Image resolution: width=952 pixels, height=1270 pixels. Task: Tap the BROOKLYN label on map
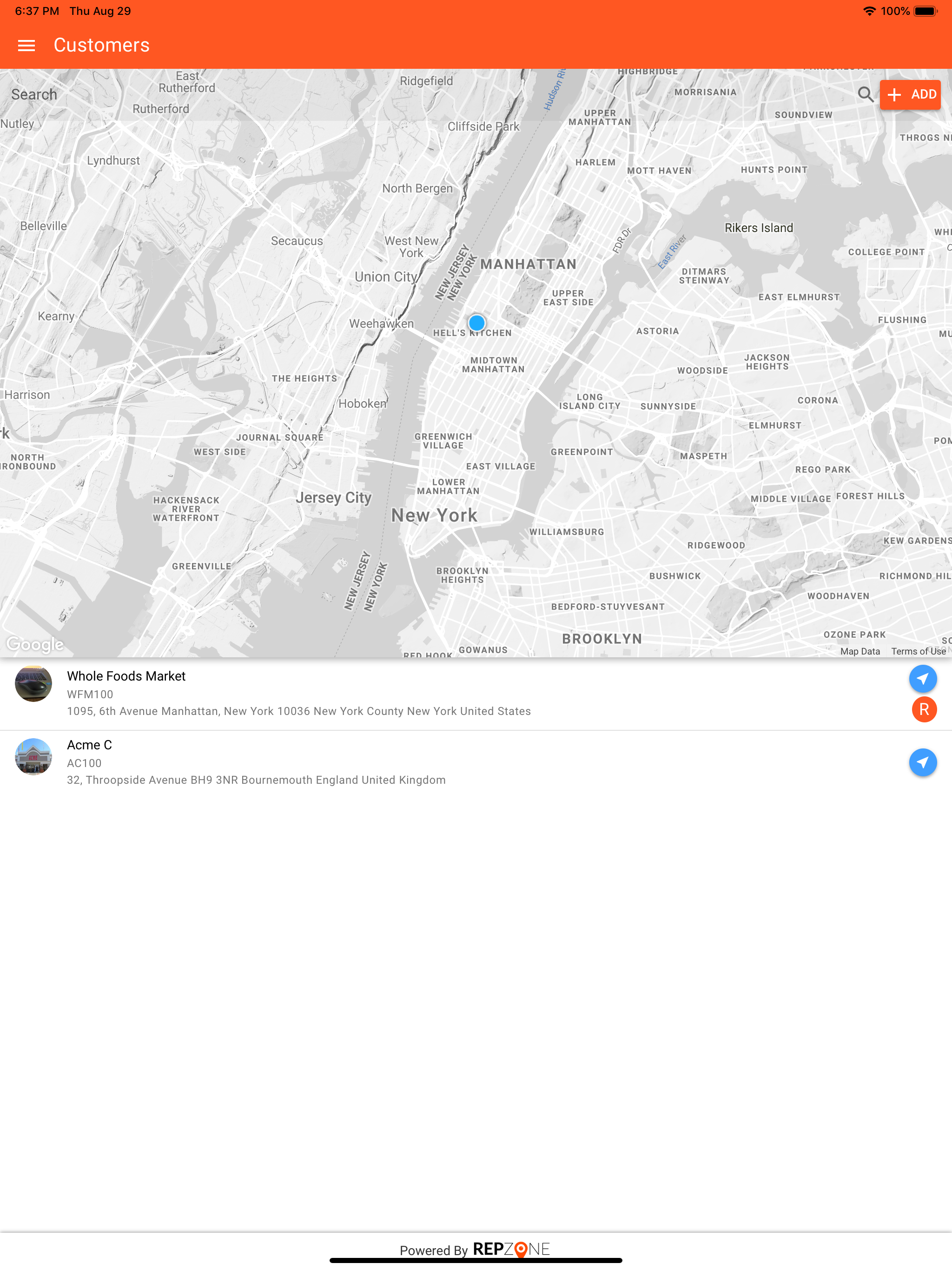[602, 639]
